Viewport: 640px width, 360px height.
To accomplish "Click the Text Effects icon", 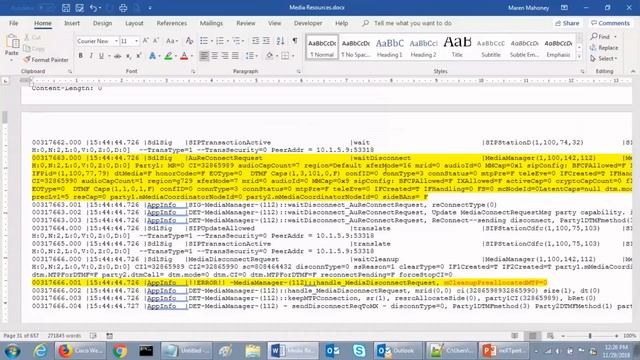I will [x=152, y=56].
